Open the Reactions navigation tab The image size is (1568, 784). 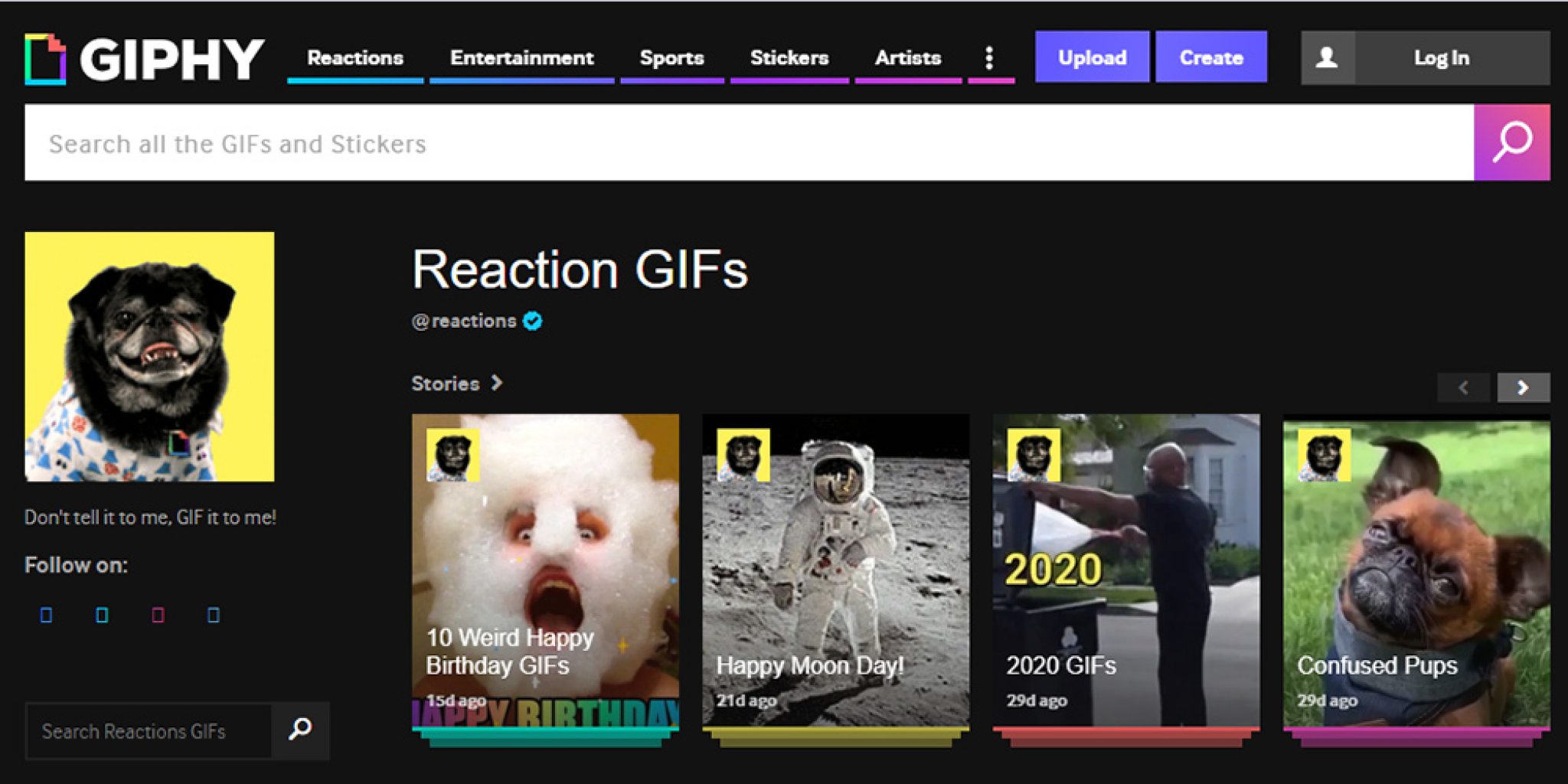click(354, 57)
